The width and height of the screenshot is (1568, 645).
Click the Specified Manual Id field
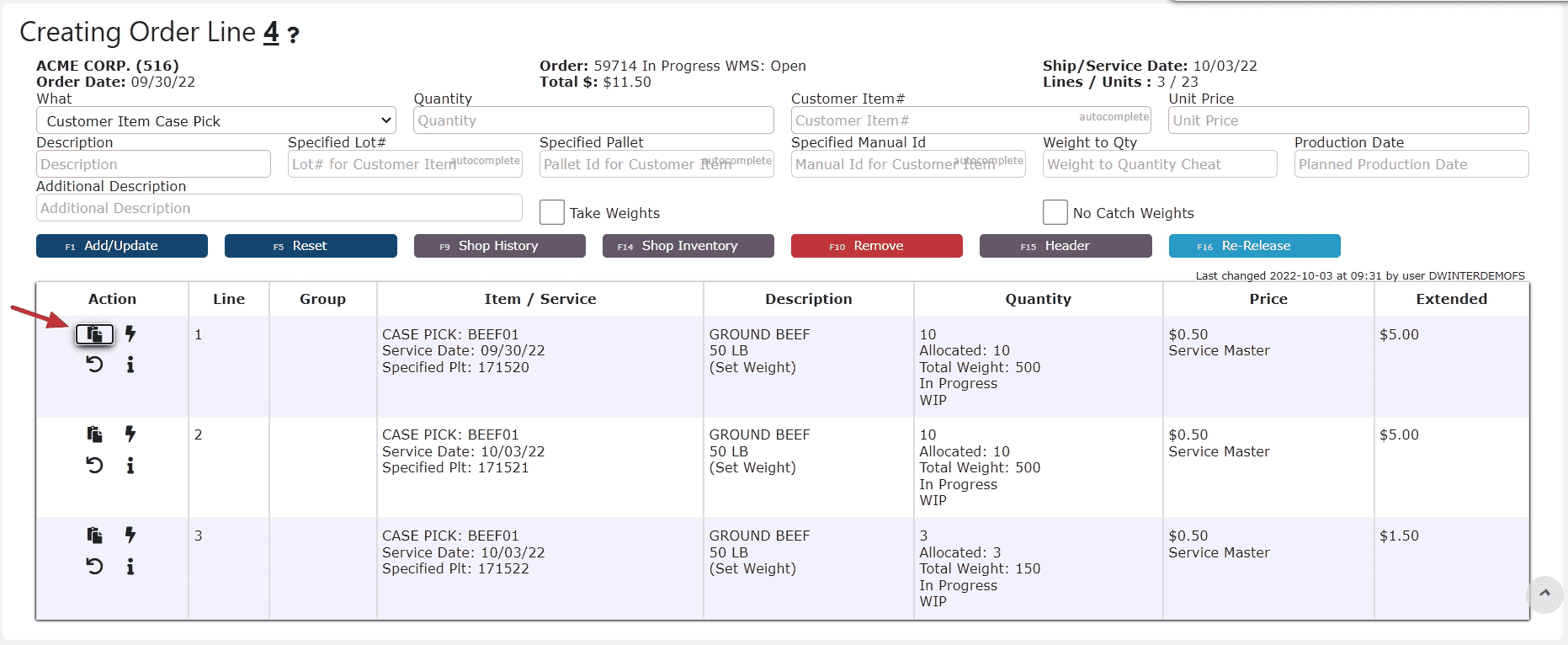(x=908, y=164)
